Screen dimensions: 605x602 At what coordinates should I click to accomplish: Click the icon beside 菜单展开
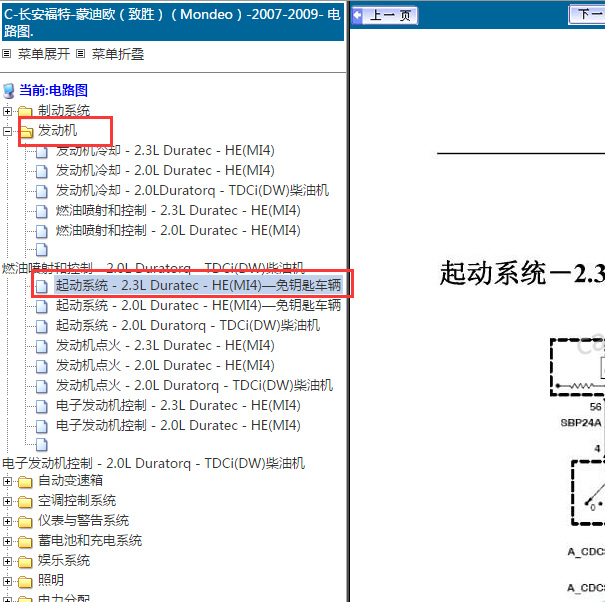7,54
